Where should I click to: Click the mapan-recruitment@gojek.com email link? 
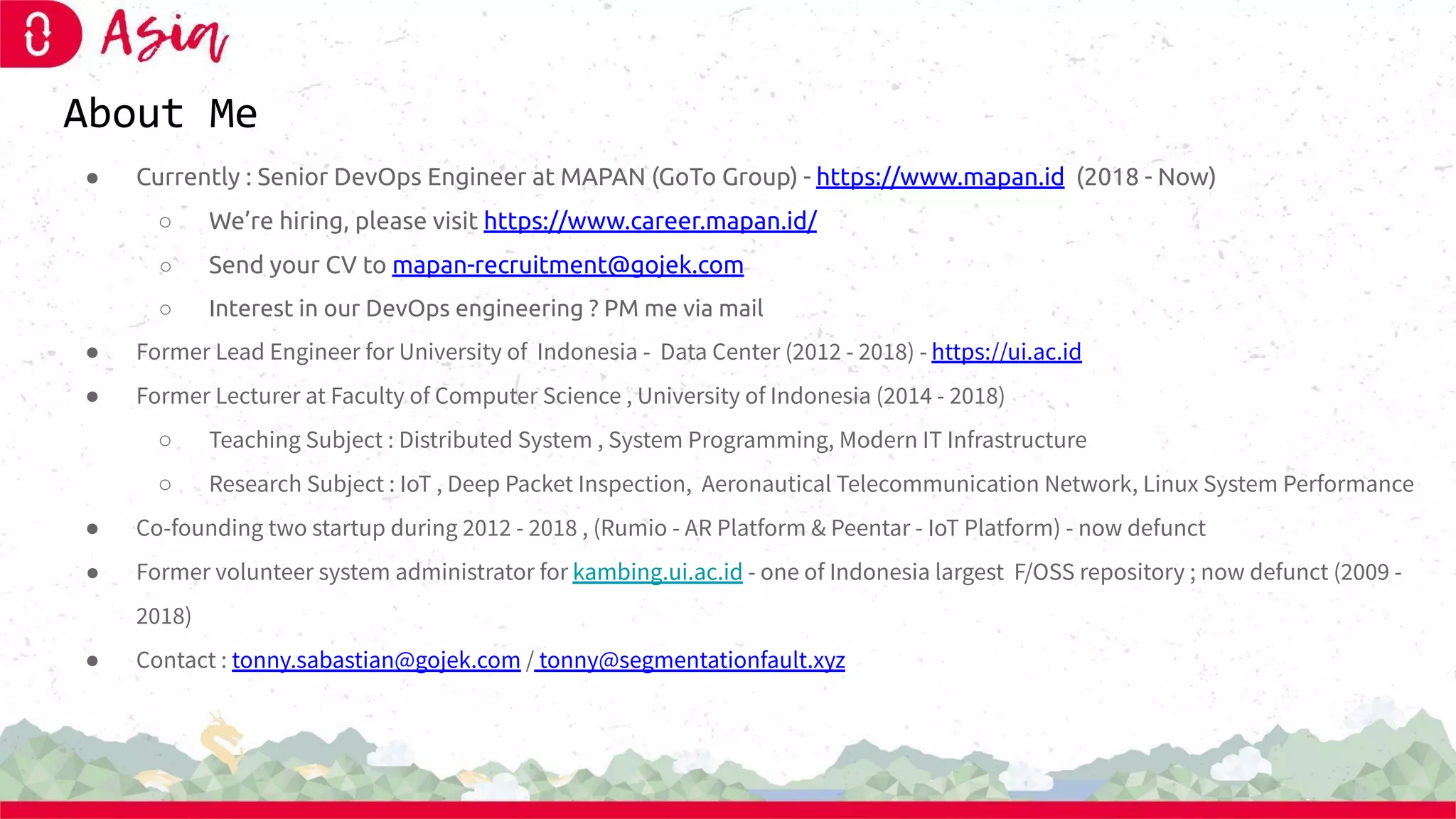click(x=567, y=264)
